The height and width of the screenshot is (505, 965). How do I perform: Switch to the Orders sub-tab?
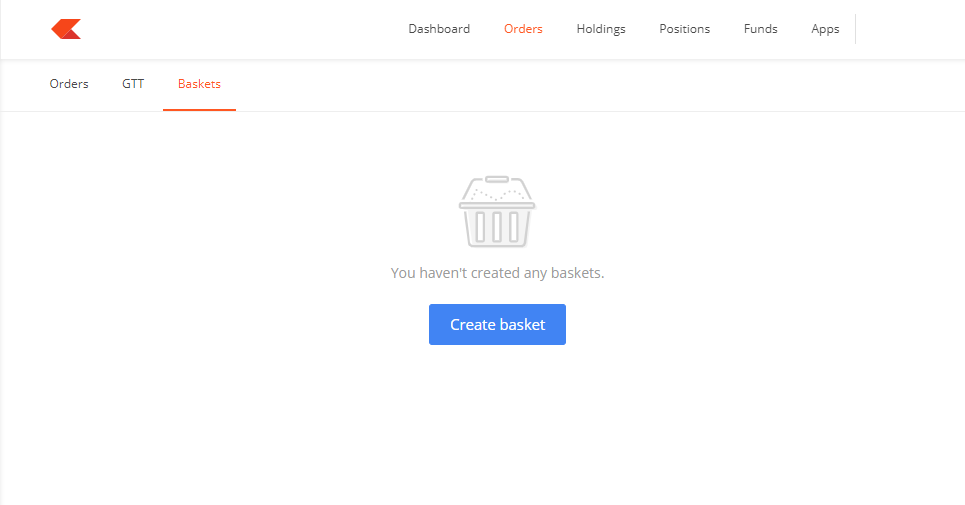click(x=69, y=84)
